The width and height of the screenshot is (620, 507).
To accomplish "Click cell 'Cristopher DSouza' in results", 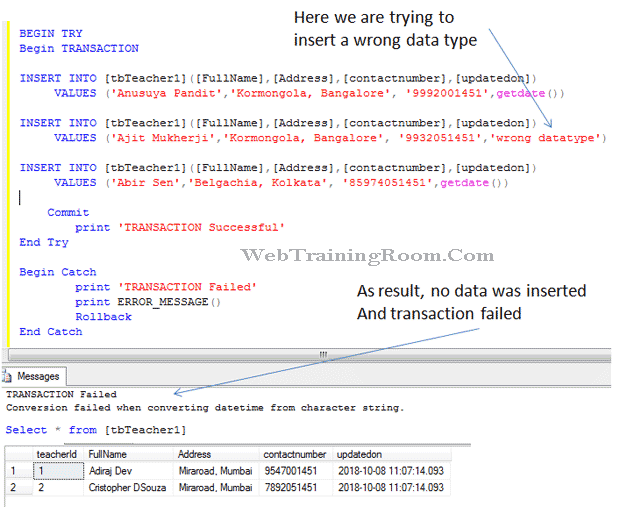I will (127, 488).
